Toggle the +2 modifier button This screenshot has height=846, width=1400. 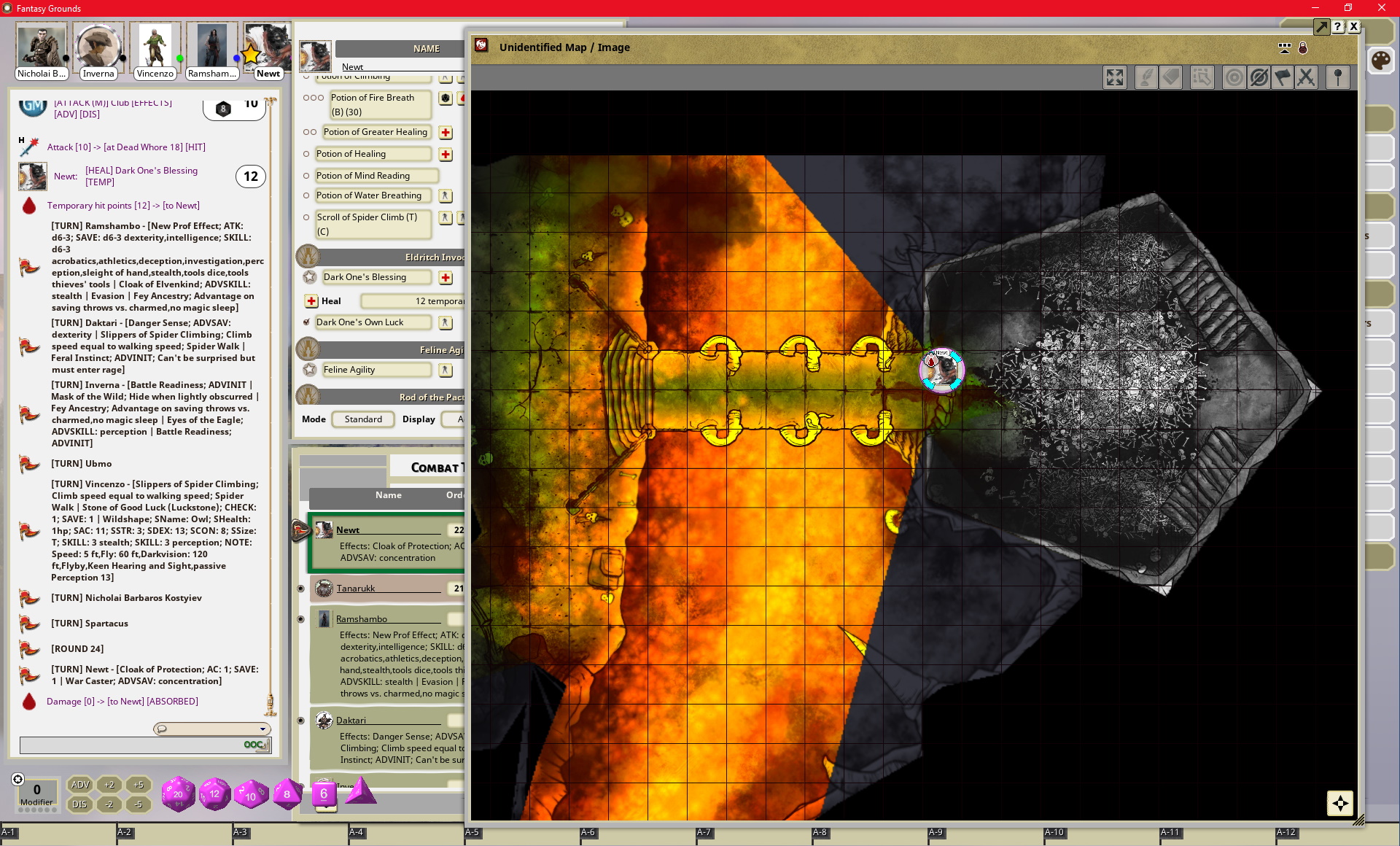[x=109, y=785]
